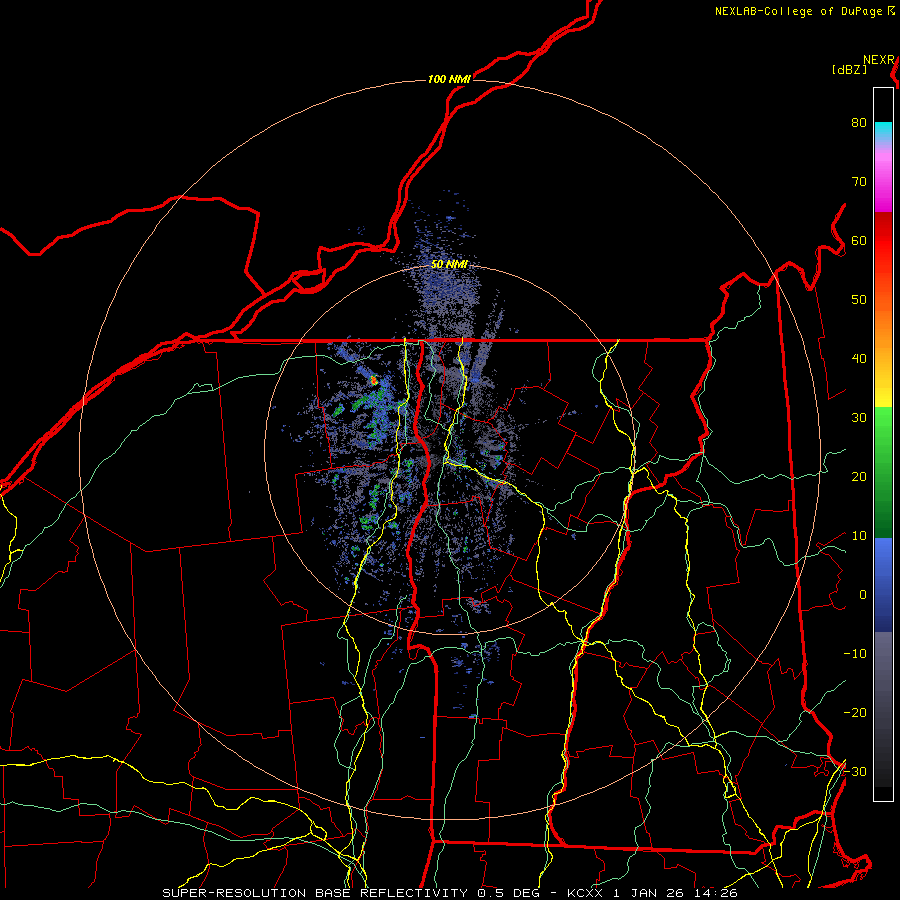Click the NEXR label above the color scale
This screenshot has width=900, height=900.
click(x=879, y=60)
